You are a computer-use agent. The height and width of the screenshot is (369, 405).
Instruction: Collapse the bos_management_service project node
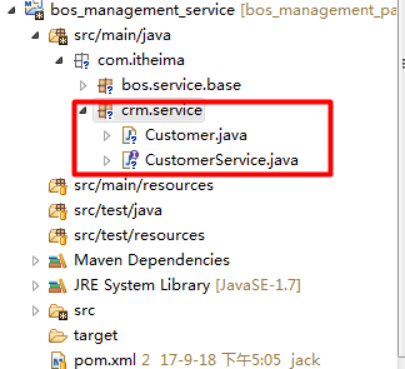tap(12, 11)
